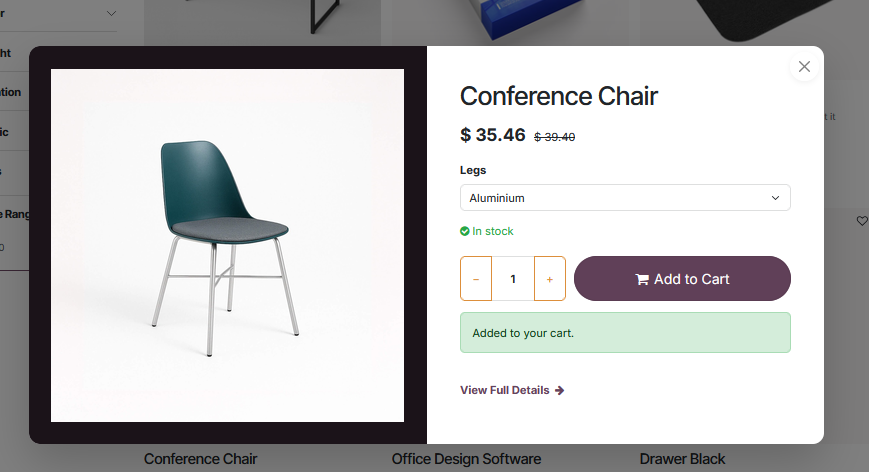The width and height of the screenshot is (869, 472).
Task: Focus the quantity input showing 1
Action: point(513,279)
